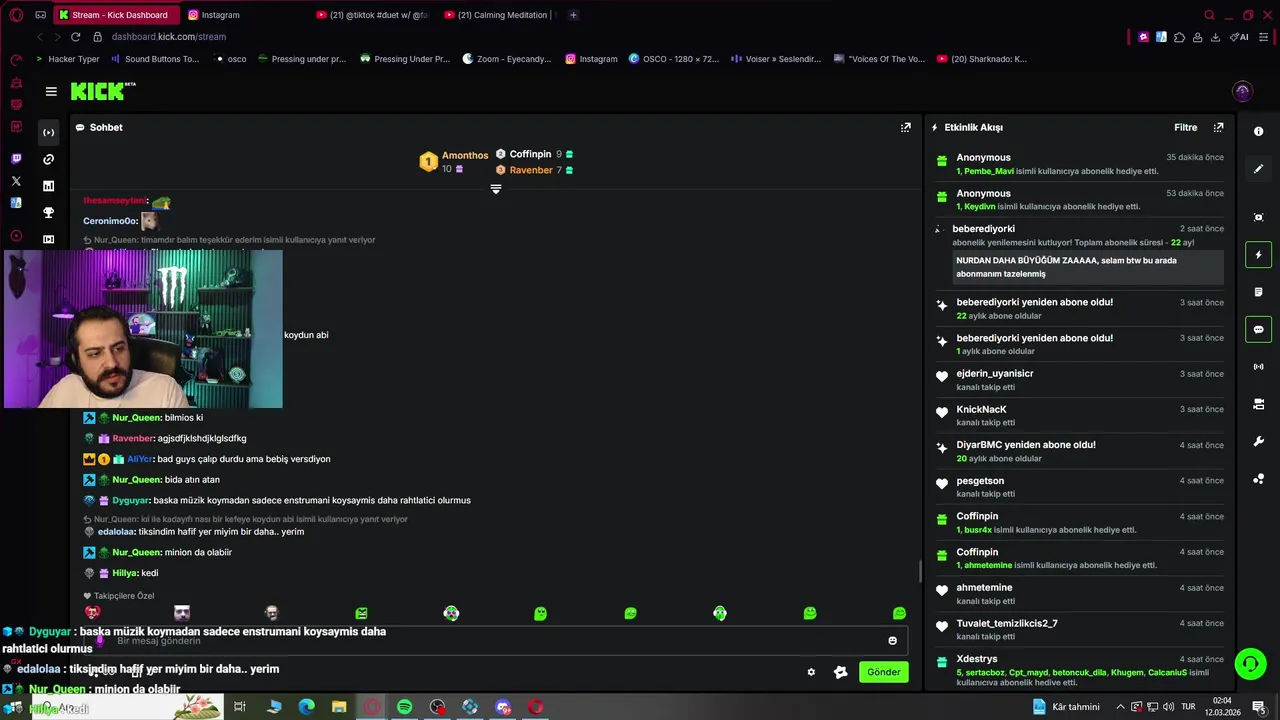
Task: Click the live signal icon in right sidebar
Action: [1258, 367]
